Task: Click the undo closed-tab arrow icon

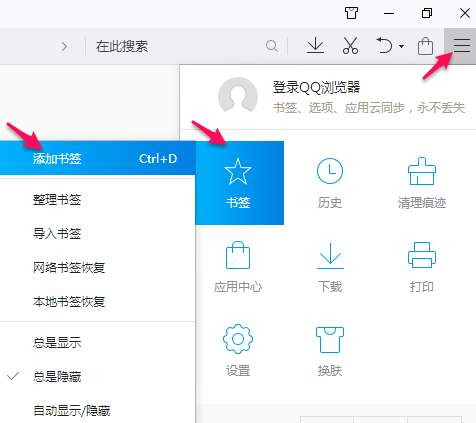Action: click(x=385, y=46)
